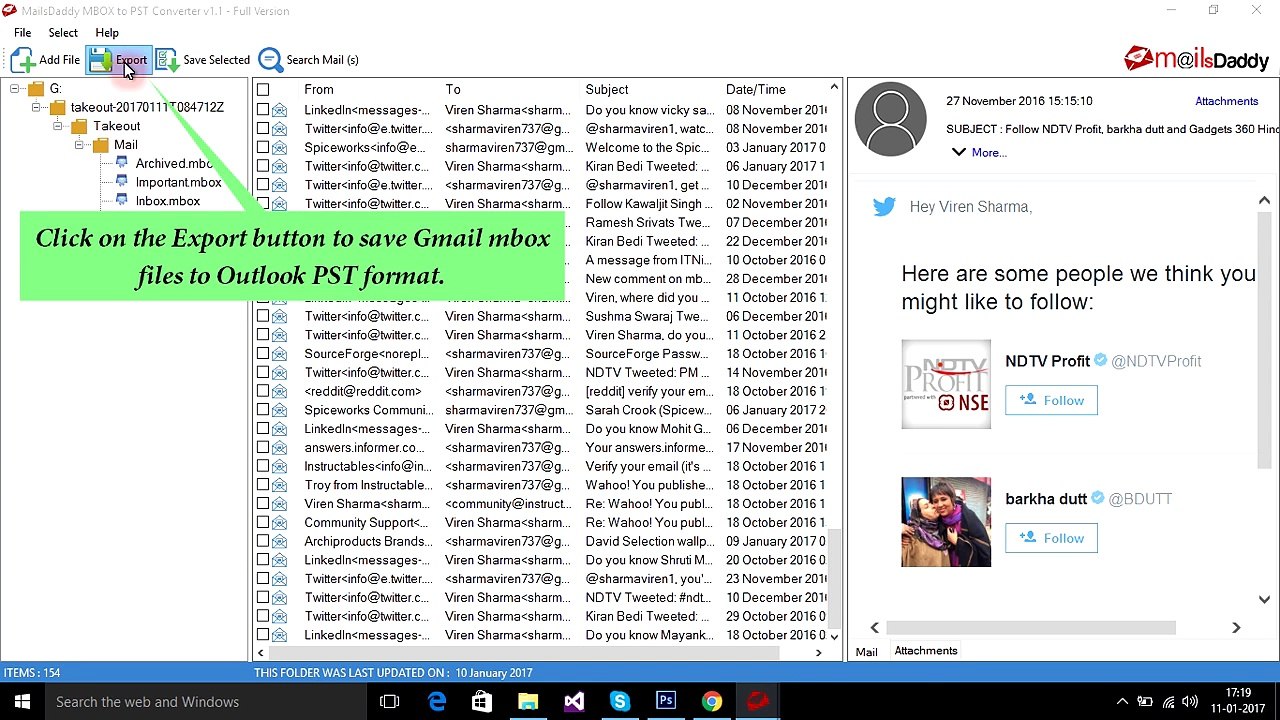Image resolution: width=1280 pixels, height=720 pixels.
Task: Click the Add File toolbar icon
Action: [22, 60]
